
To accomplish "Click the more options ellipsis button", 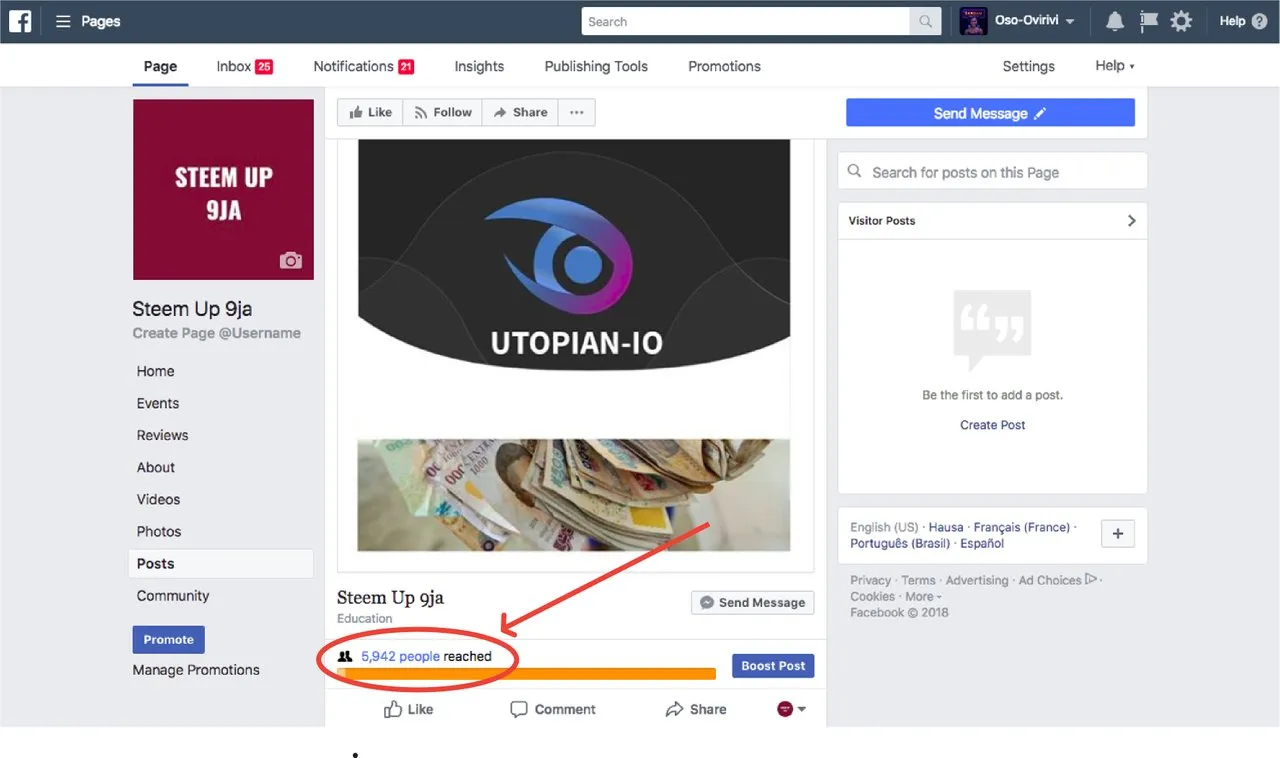I will 577,113.
